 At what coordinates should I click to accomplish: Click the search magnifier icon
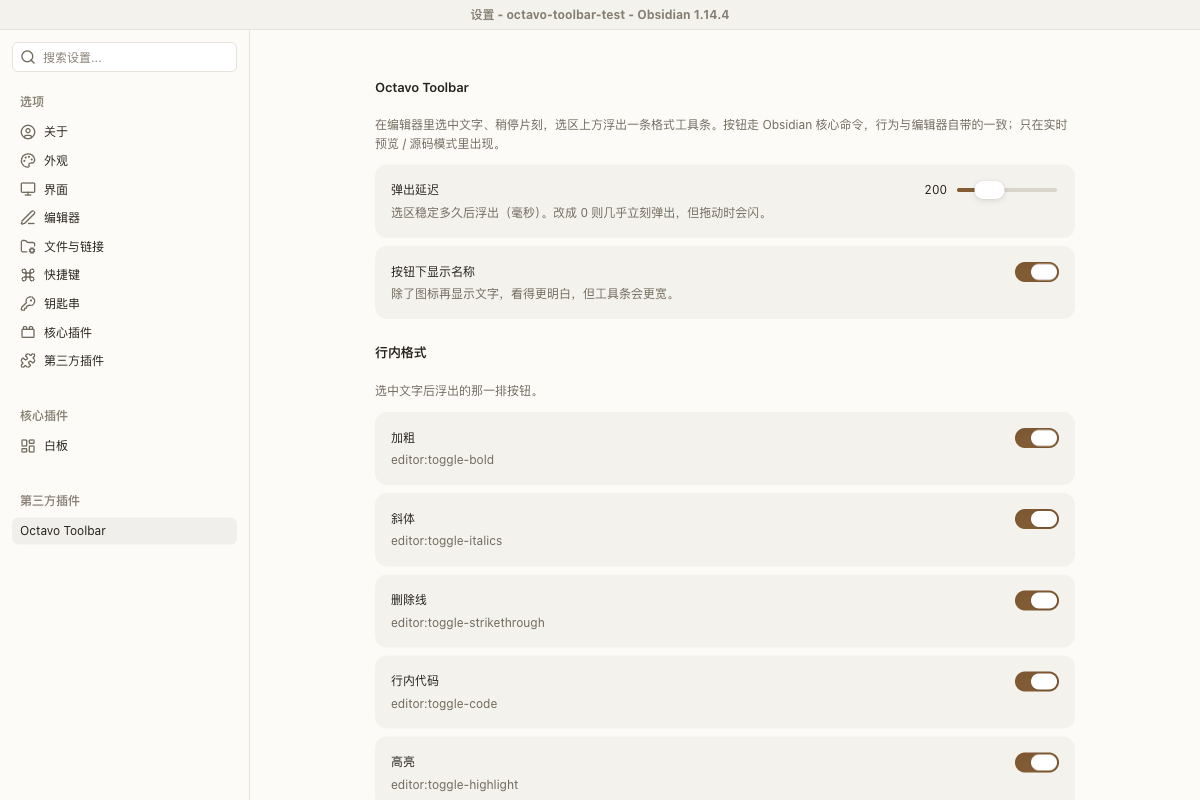(x=28, y=57)
